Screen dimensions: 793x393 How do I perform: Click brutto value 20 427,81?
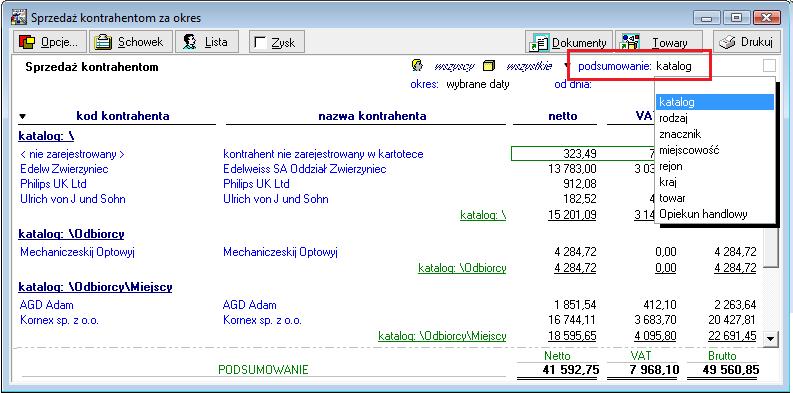(732, 320)
